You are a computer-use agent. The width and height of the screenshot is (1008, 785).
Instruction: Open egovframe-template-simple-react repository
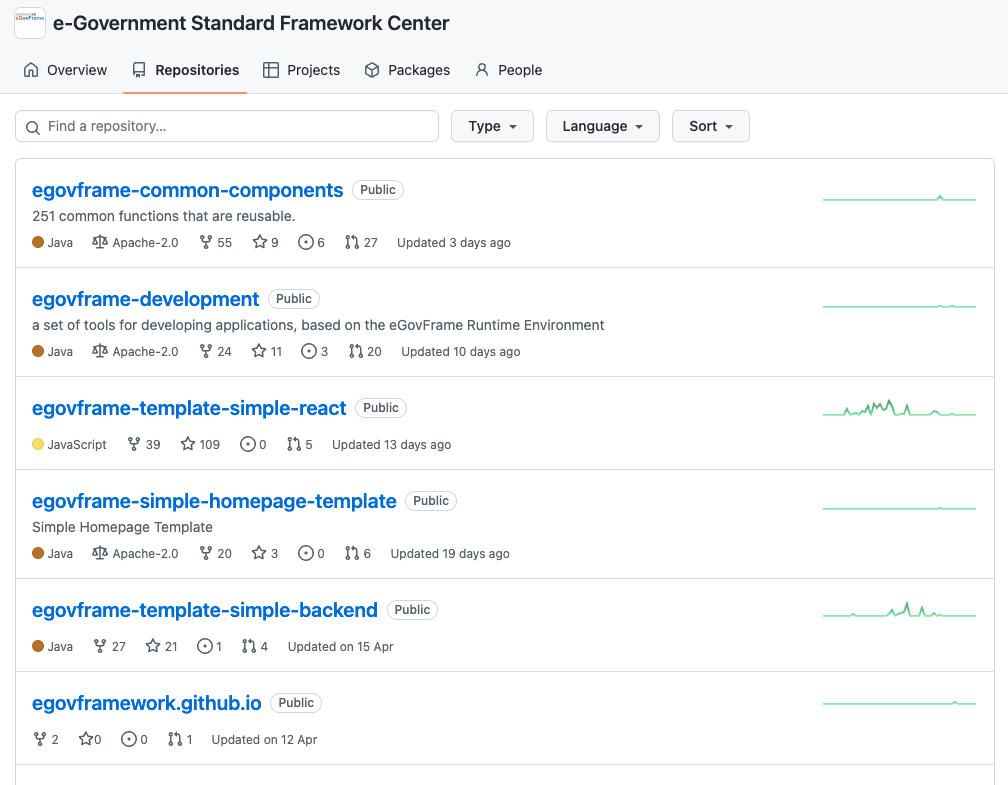click(x=189, y=408)
